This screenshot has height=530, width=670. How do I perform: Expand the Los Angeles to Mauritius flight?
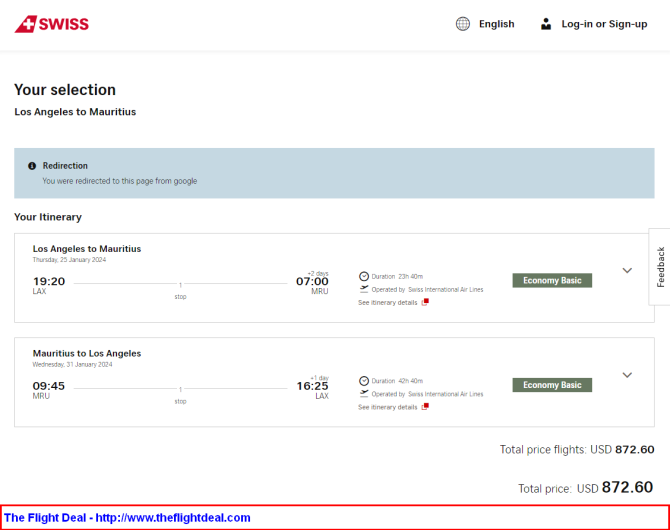pos(627,271)
